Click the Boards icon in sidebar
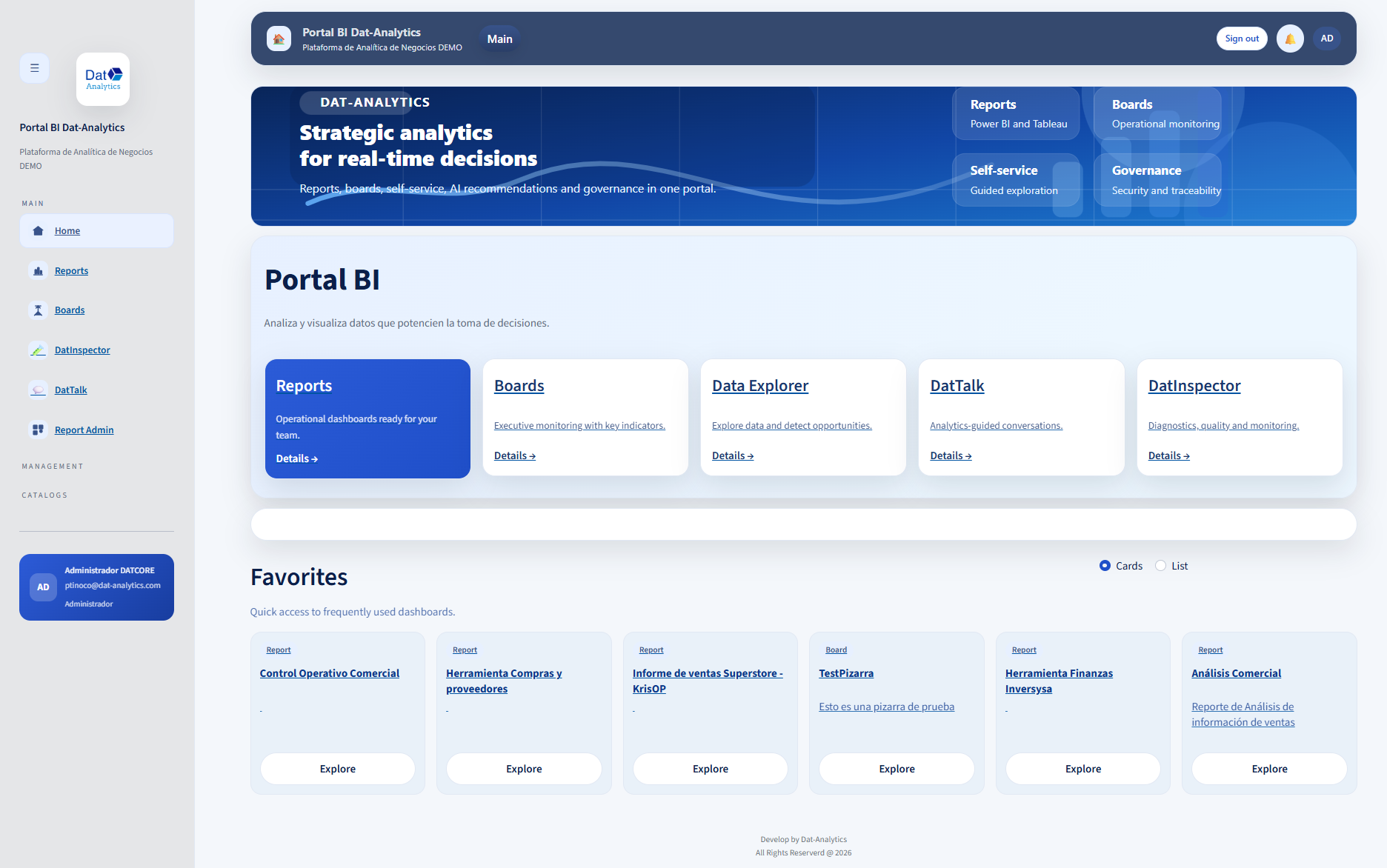The image size is (1387, 868). 39,310
